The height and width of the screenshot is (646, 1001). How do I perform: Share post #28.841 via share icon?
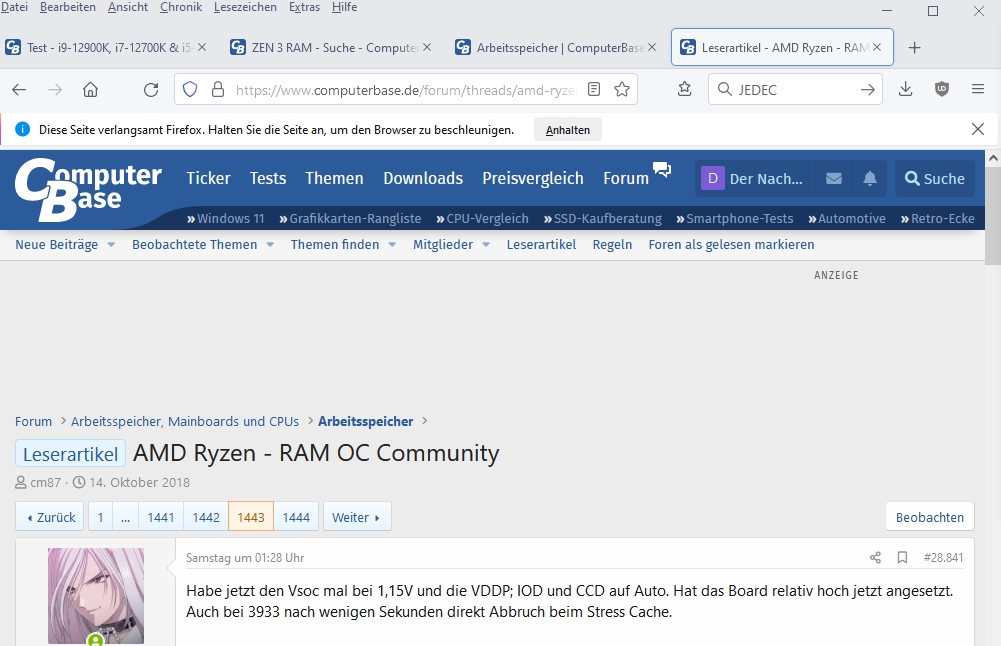[x=875, y=557]
